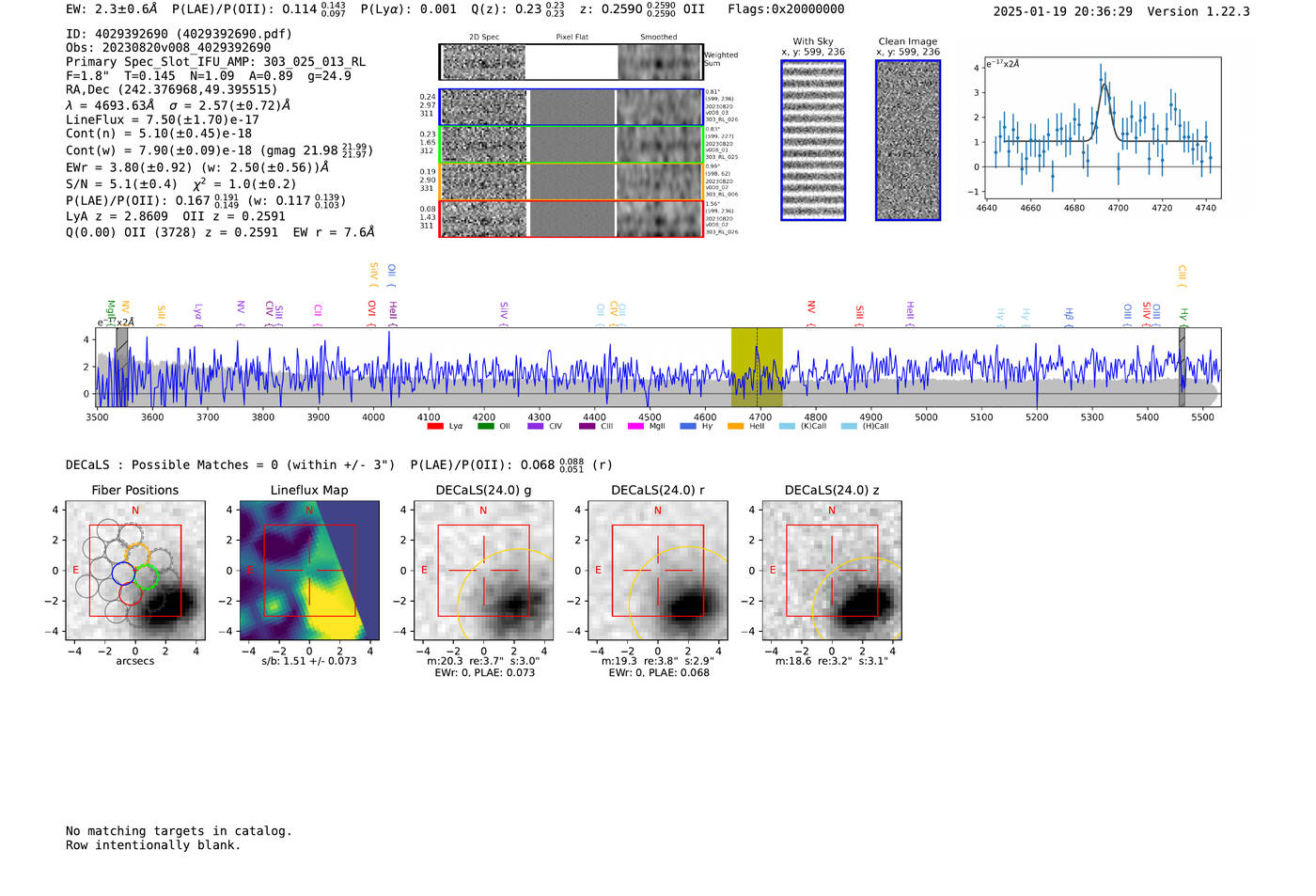Click the Lyα red legend swatch
The image size is (1316, 896).
[x=435, y=426]
